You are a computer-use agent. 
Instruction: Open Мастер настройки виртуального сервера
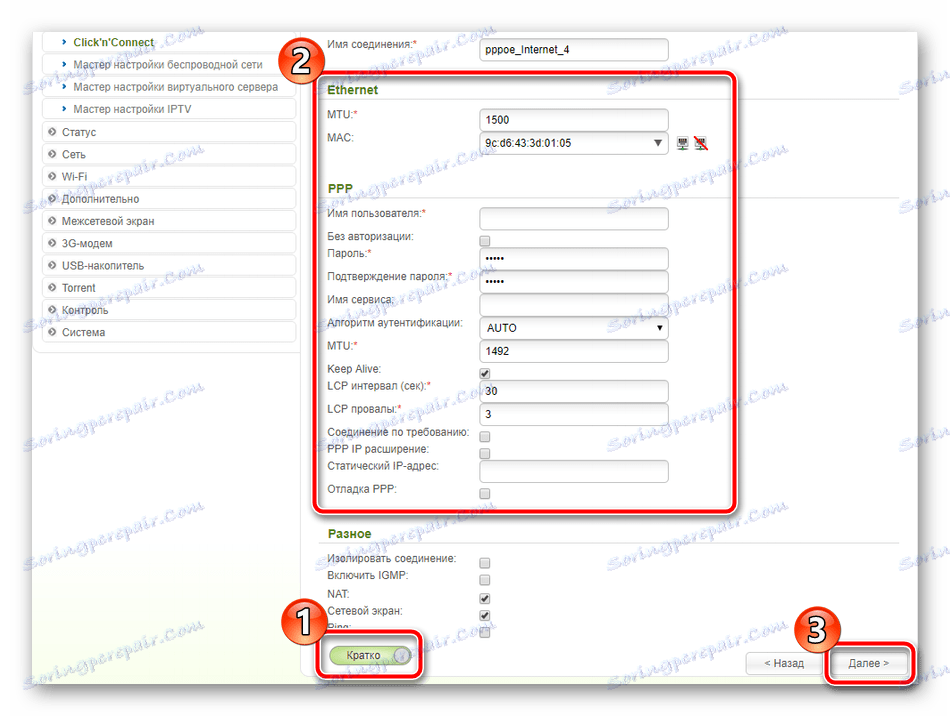[x=175, y=87]
